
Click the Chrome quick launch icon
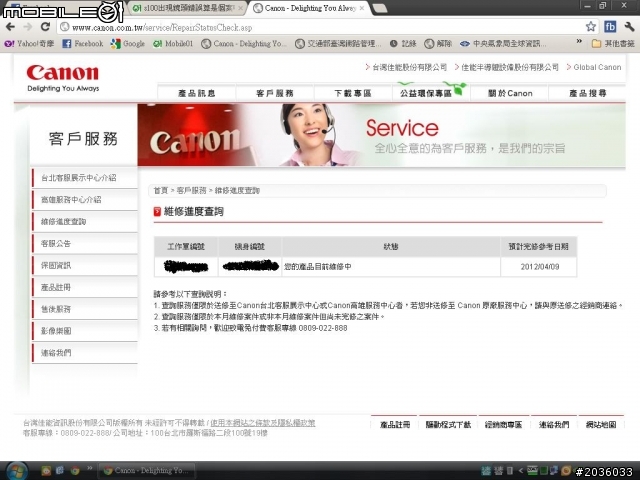coord(75,471)
